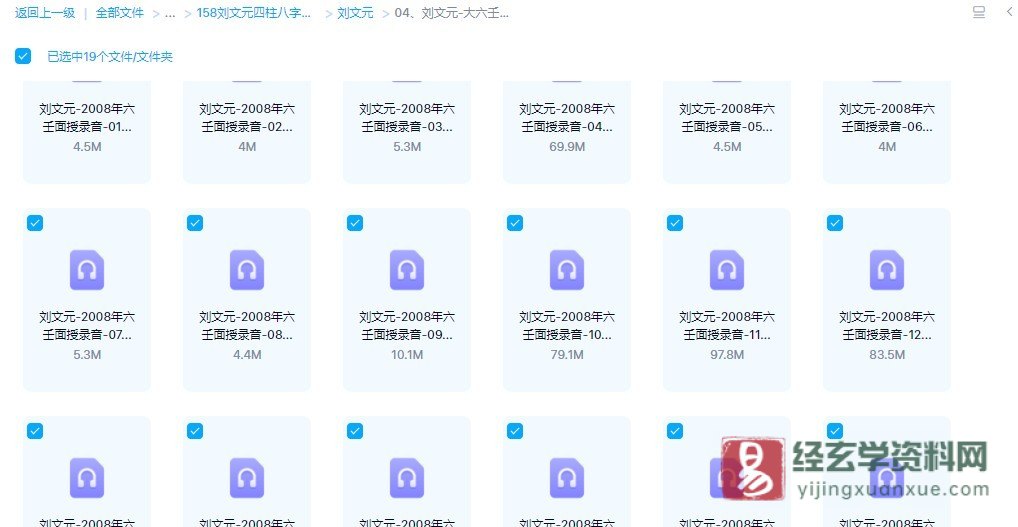This screenshot has width=1018, height=527.
Task: Click file name 六壬面授录音-07
Action: pos(87,326)
